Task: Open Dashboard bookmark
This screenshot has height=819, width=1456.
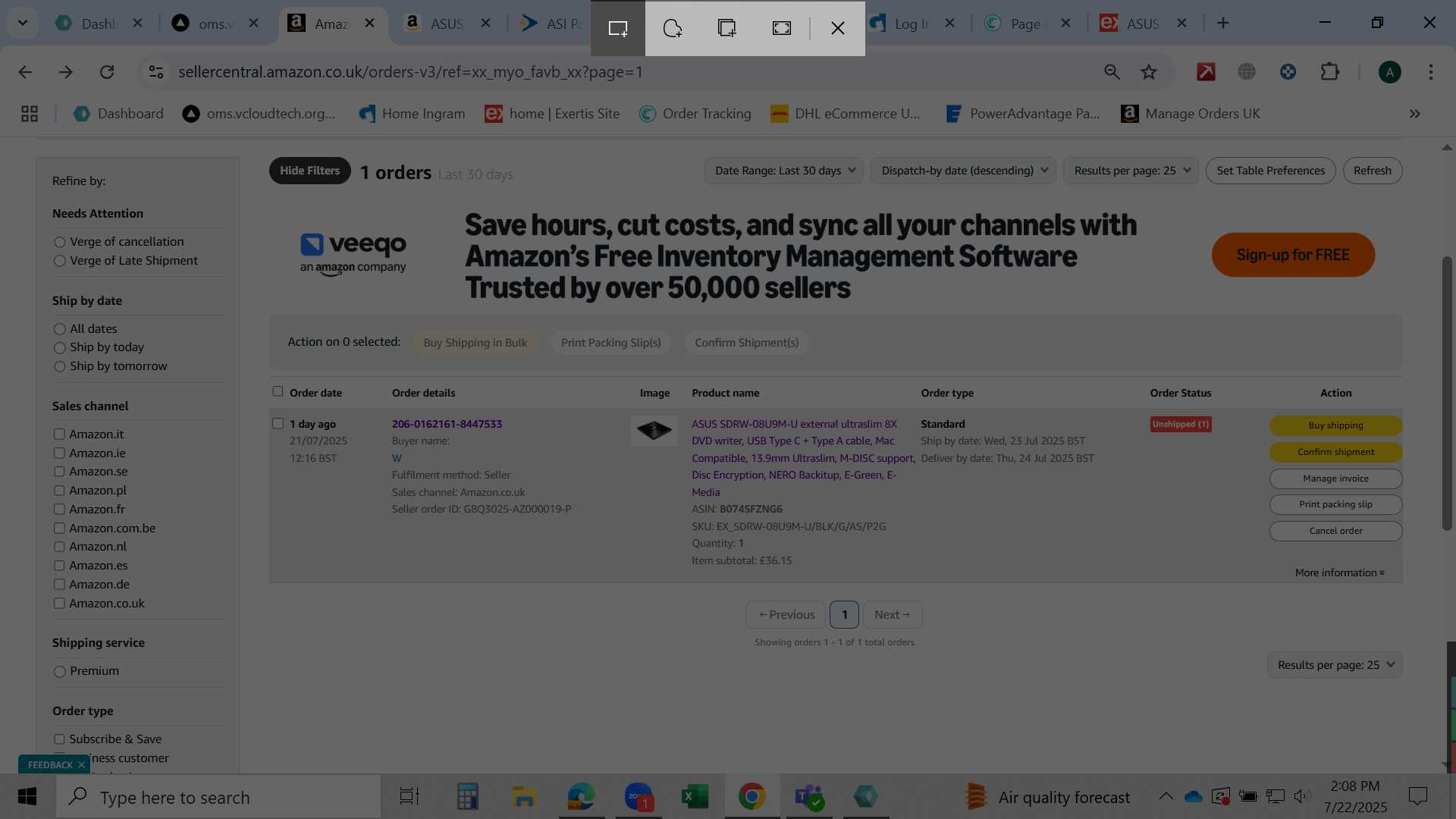Action: point(119,114)
